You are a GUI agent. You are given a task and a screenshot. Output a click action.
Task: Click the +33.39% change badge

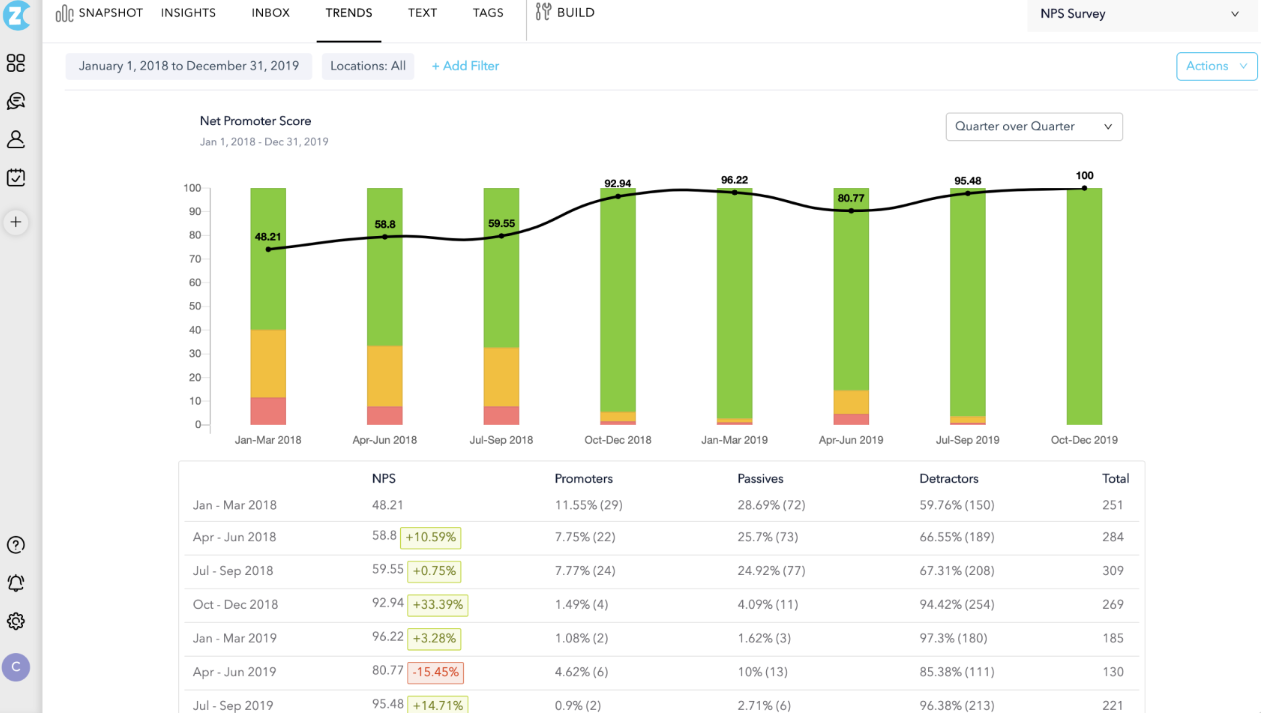[x=437, y=605]
